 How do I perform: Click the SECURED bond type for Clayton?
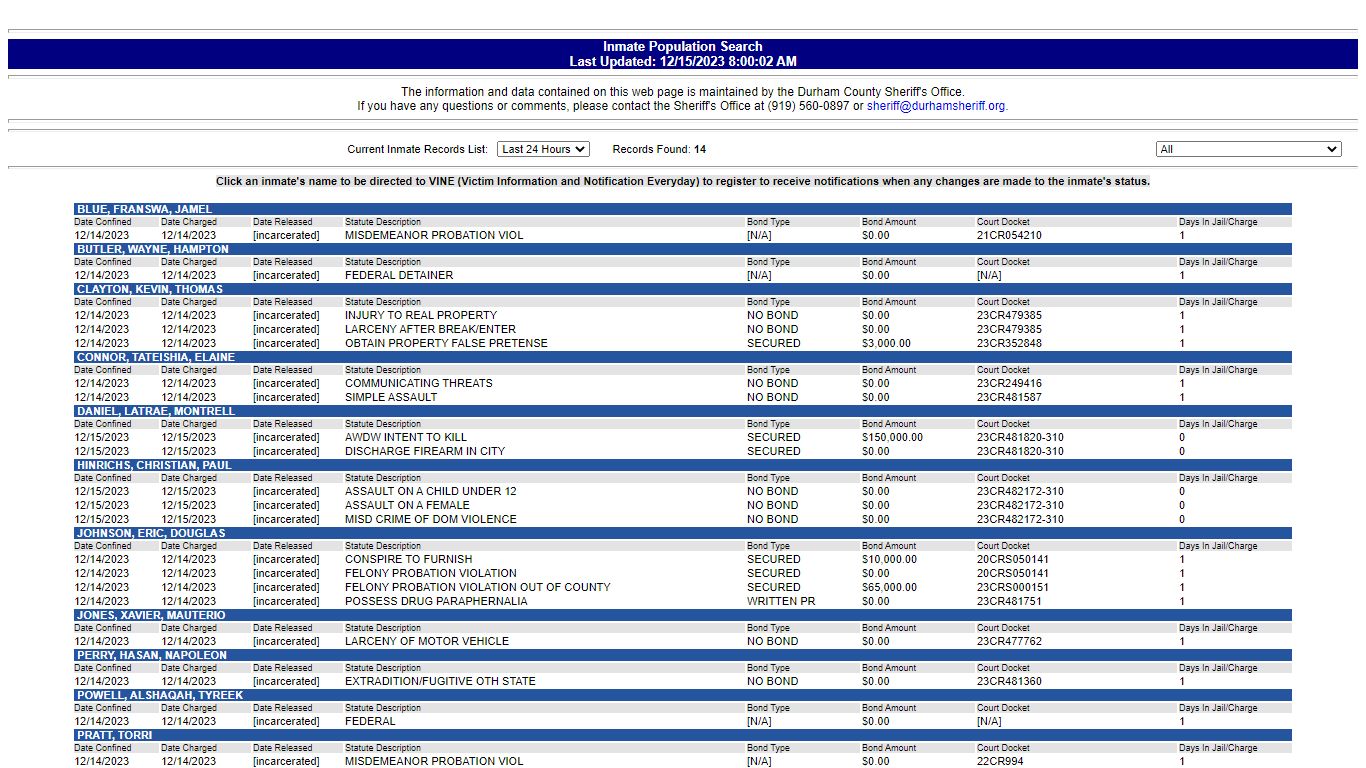(x=774, y=343)
